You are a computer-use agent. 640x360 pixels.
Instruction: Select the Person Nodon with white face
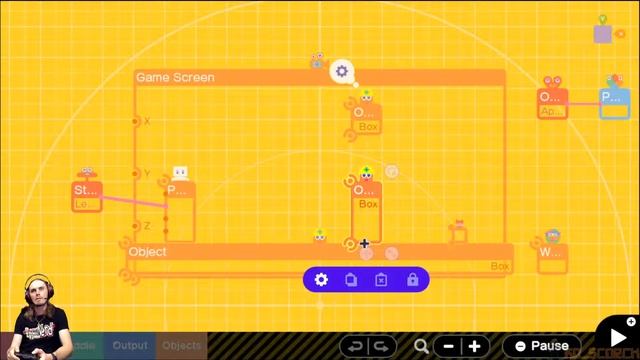click(x=180, y=212)
